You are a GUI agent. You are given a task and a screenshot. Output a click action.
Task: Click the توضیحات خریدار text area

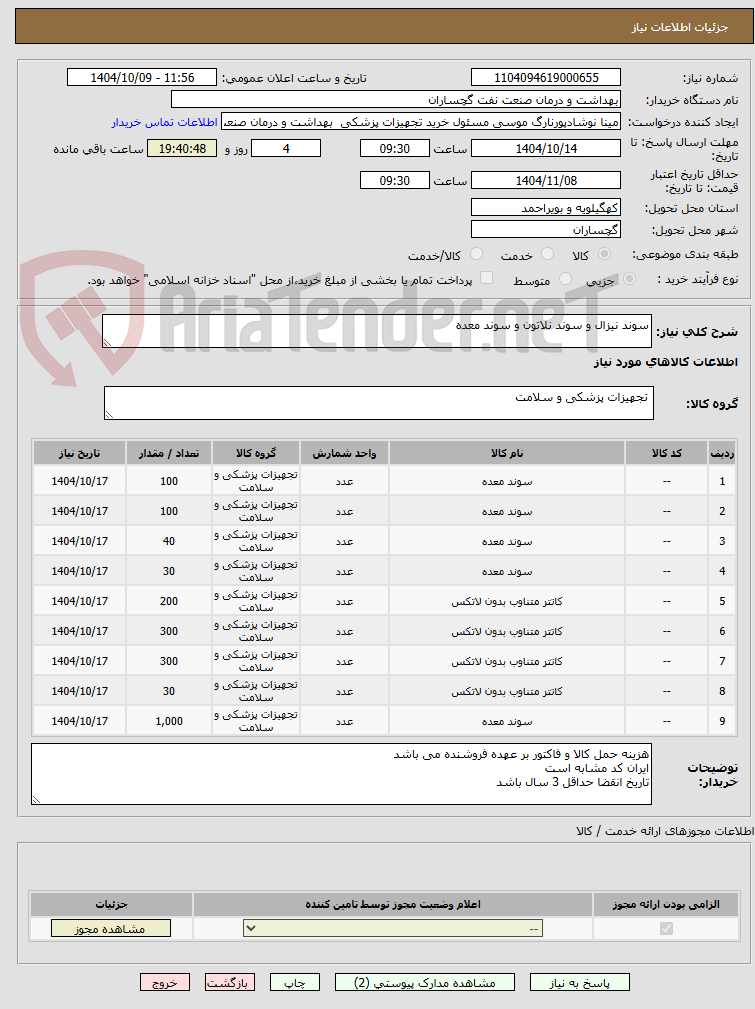(x=341, y=774)
